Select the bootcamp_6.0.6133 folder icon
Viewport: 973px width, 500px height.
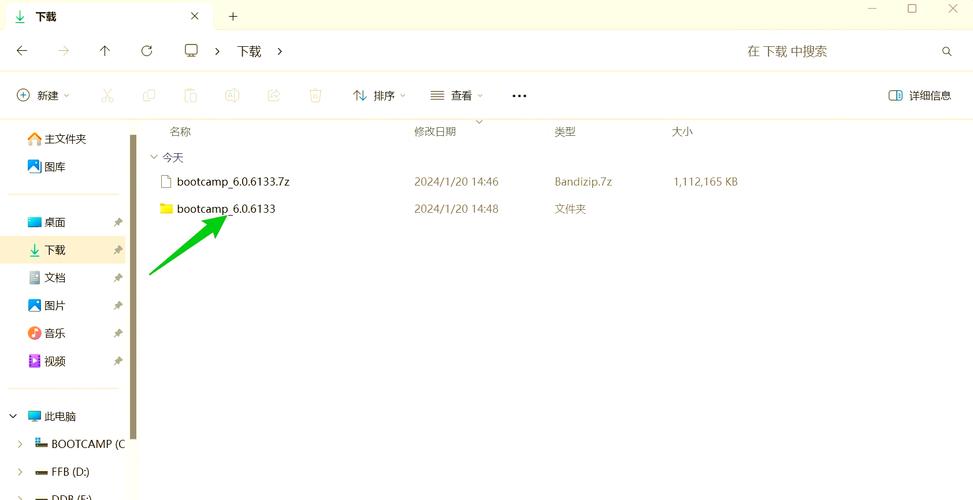point(166,208)
